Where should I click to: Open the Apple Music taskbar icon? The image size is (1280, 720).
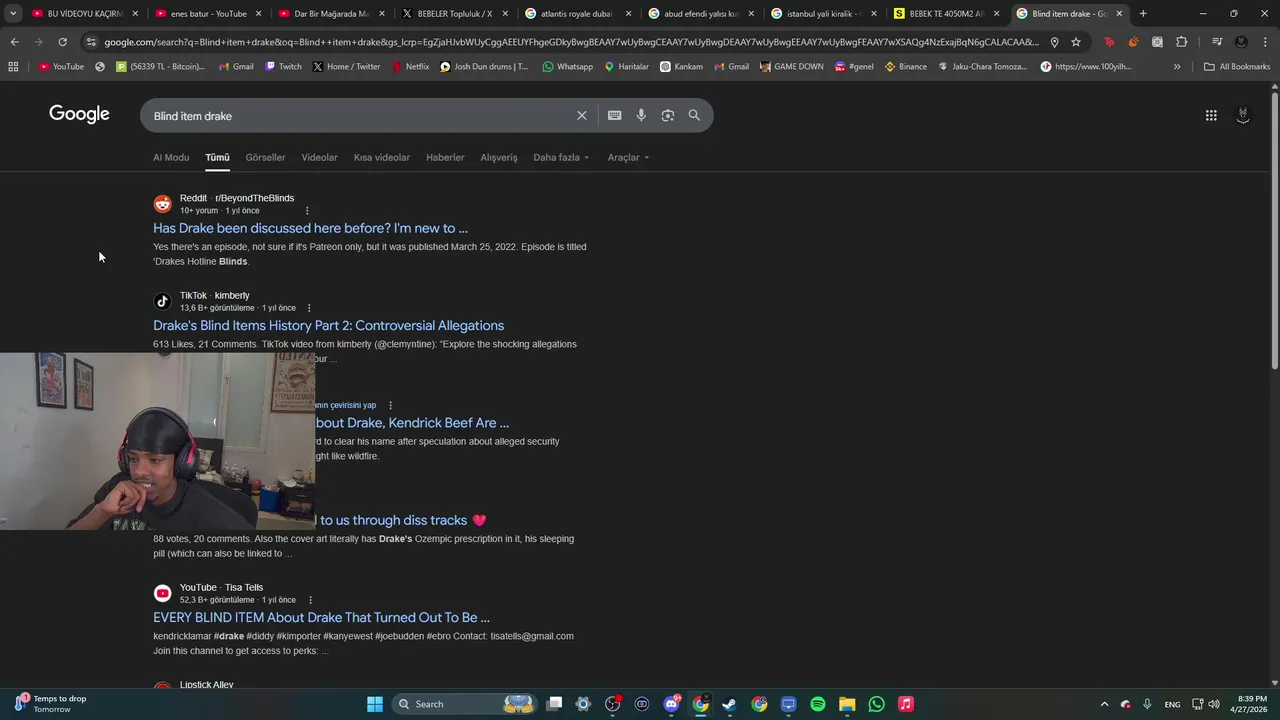point(906,704)
